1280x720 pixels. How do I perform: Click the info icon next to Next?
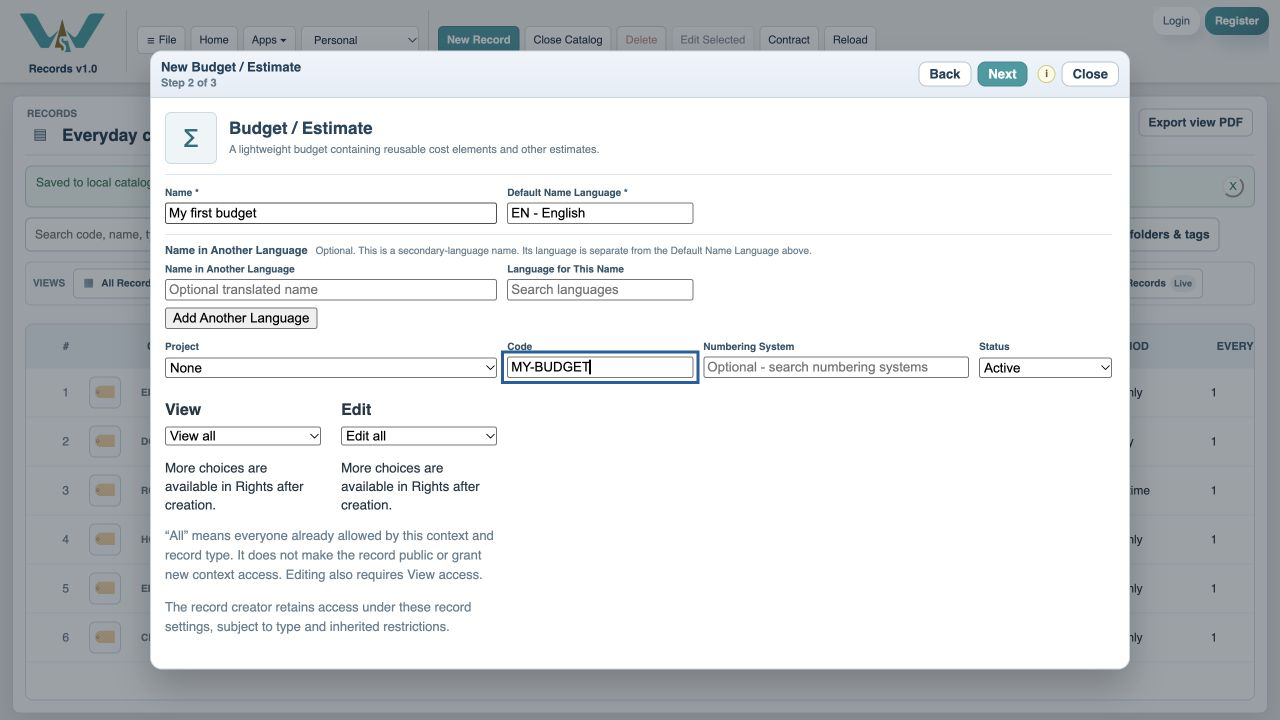click(x=1046, y=74)
